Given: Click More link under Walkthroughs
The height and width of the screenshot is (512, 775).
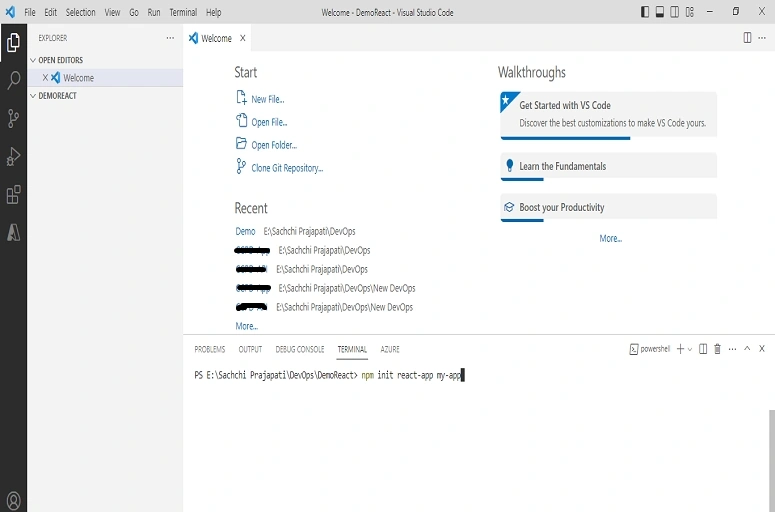Looking at the screenshot, I should [x=610, y=238].
